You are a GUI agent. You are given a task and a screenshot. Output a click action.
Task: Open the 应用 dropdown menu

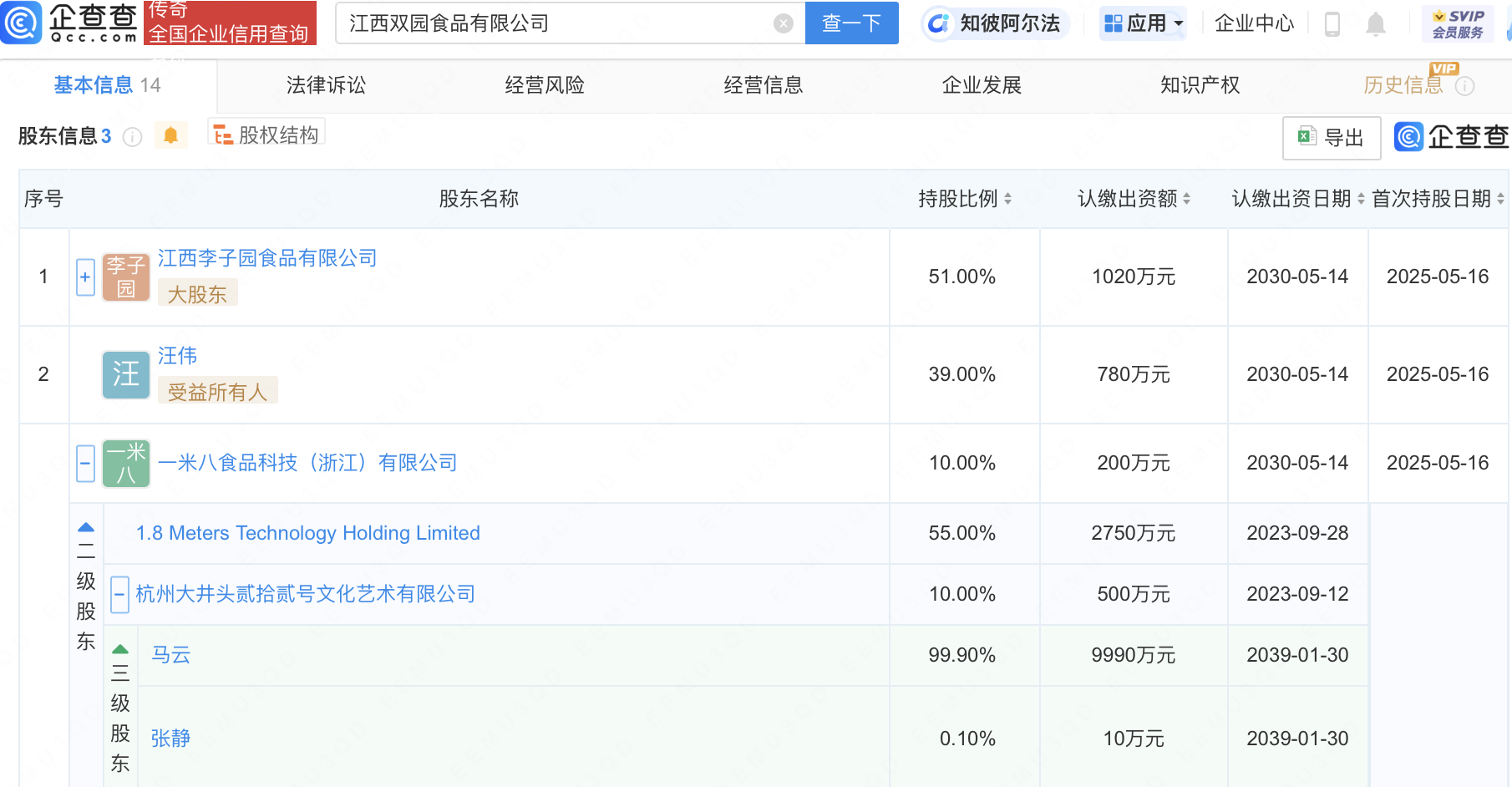coord(1144,23)
